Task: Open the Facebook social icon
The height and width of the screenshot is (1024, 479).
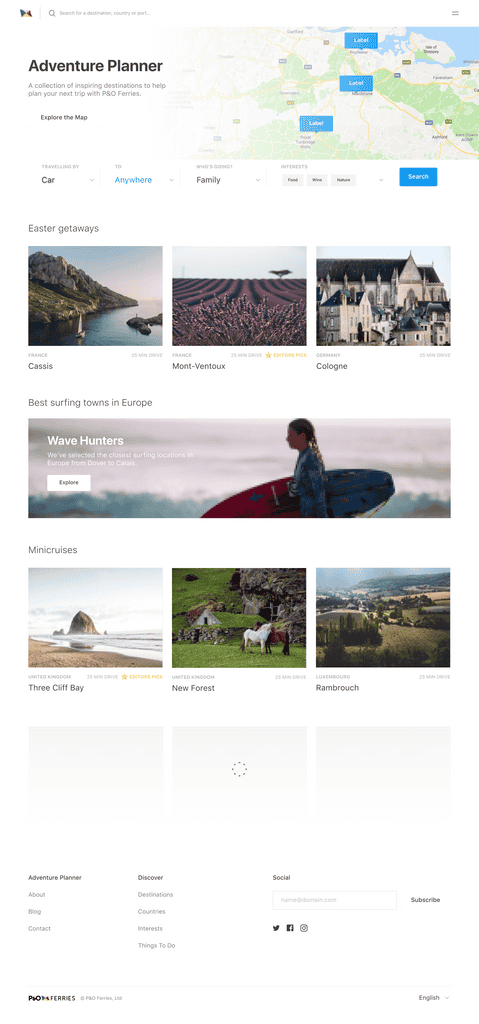Action: pyautogui.click(x=290, y=928)
